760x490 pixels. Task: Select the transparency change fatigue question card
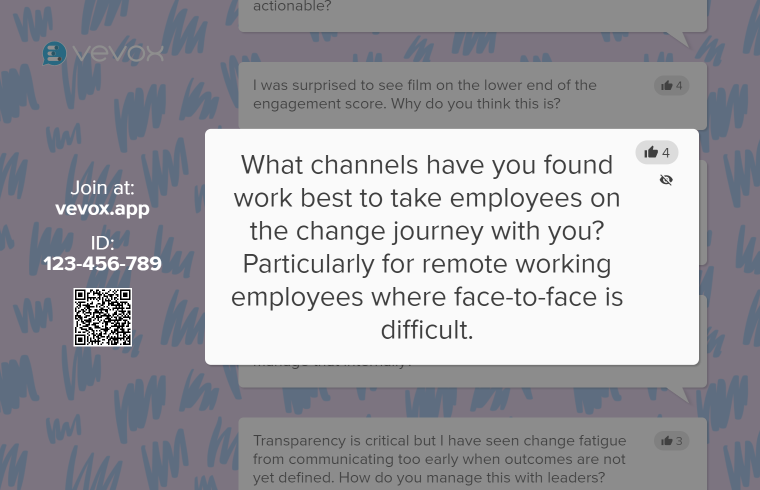point(440,458)
